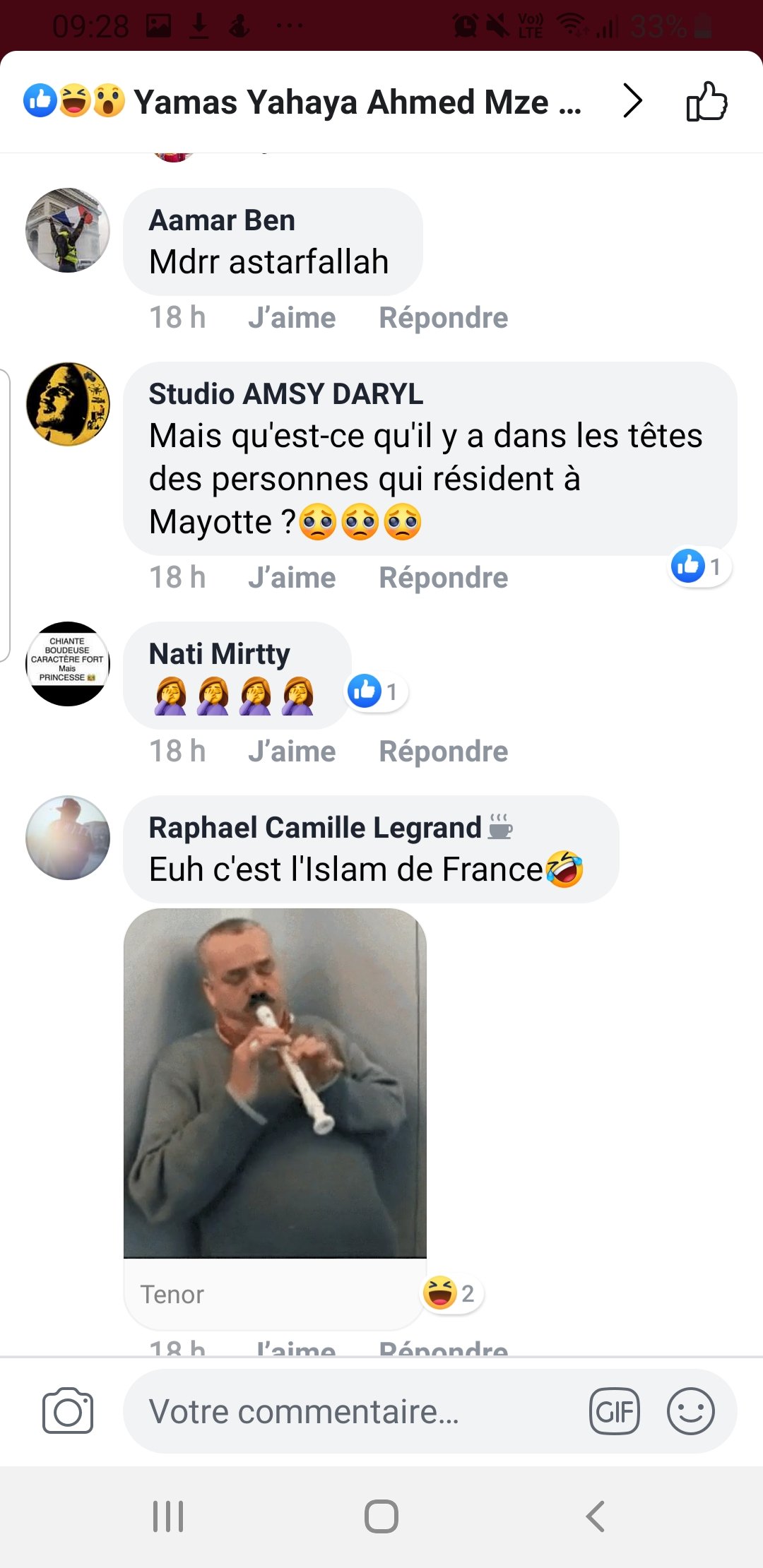Tap the camera icon to attach photo

coord(67,1411)
